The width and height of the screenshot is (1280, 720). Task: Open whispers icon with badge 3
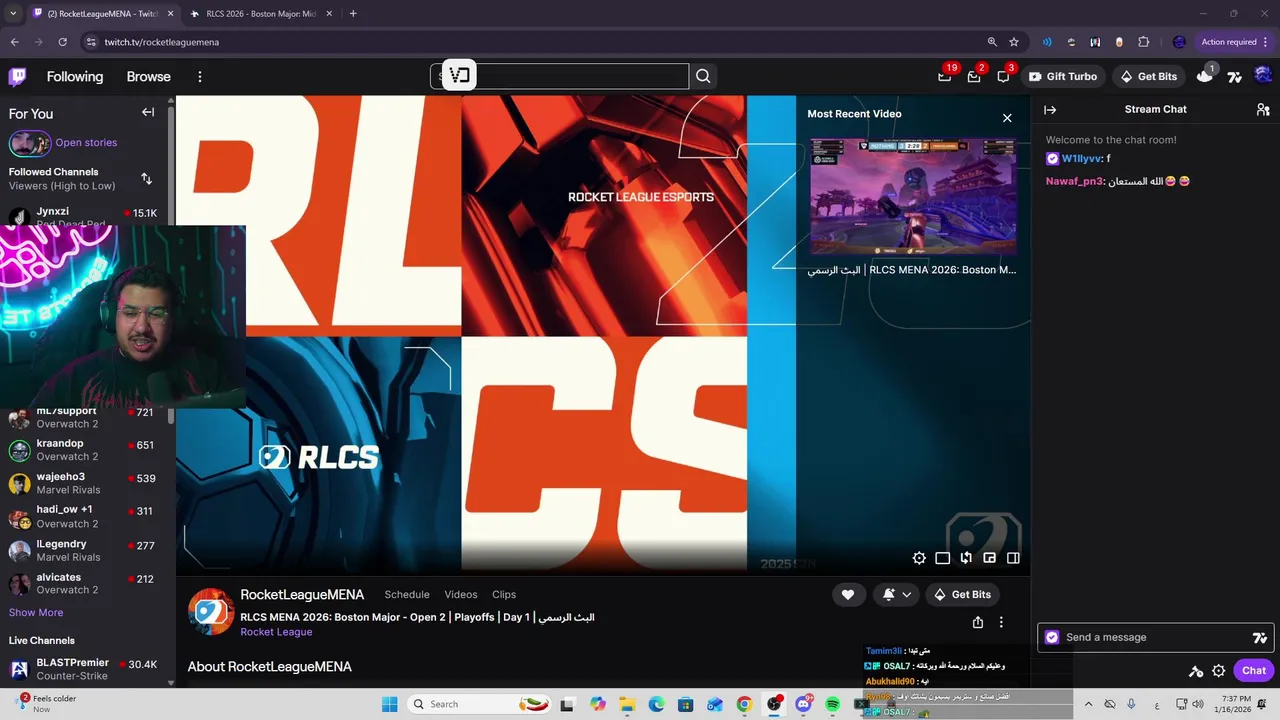click(1003, 76)
